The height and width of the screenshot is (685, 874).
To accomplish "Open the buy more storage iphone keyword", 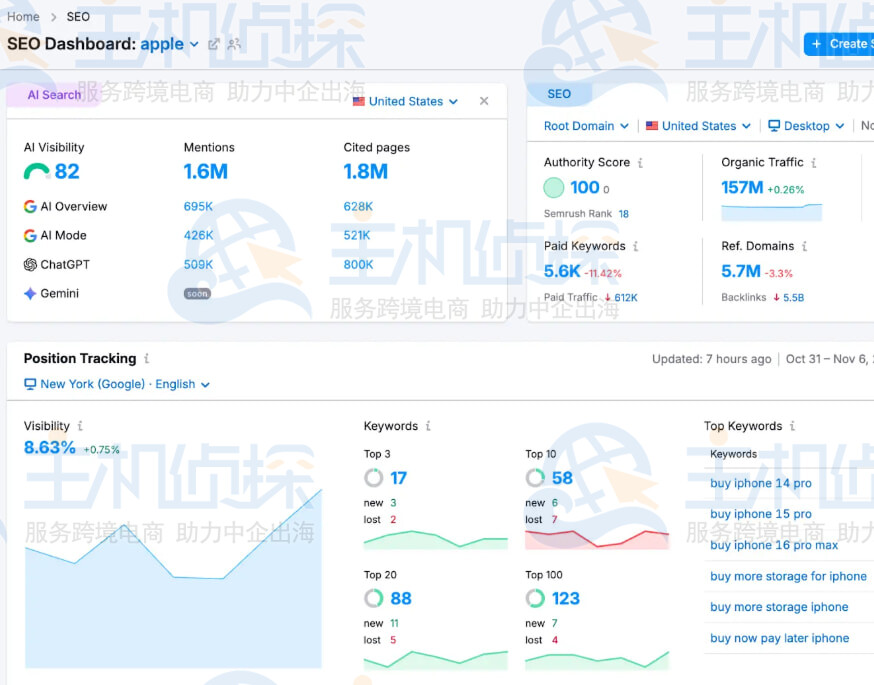I will (779, 607).
